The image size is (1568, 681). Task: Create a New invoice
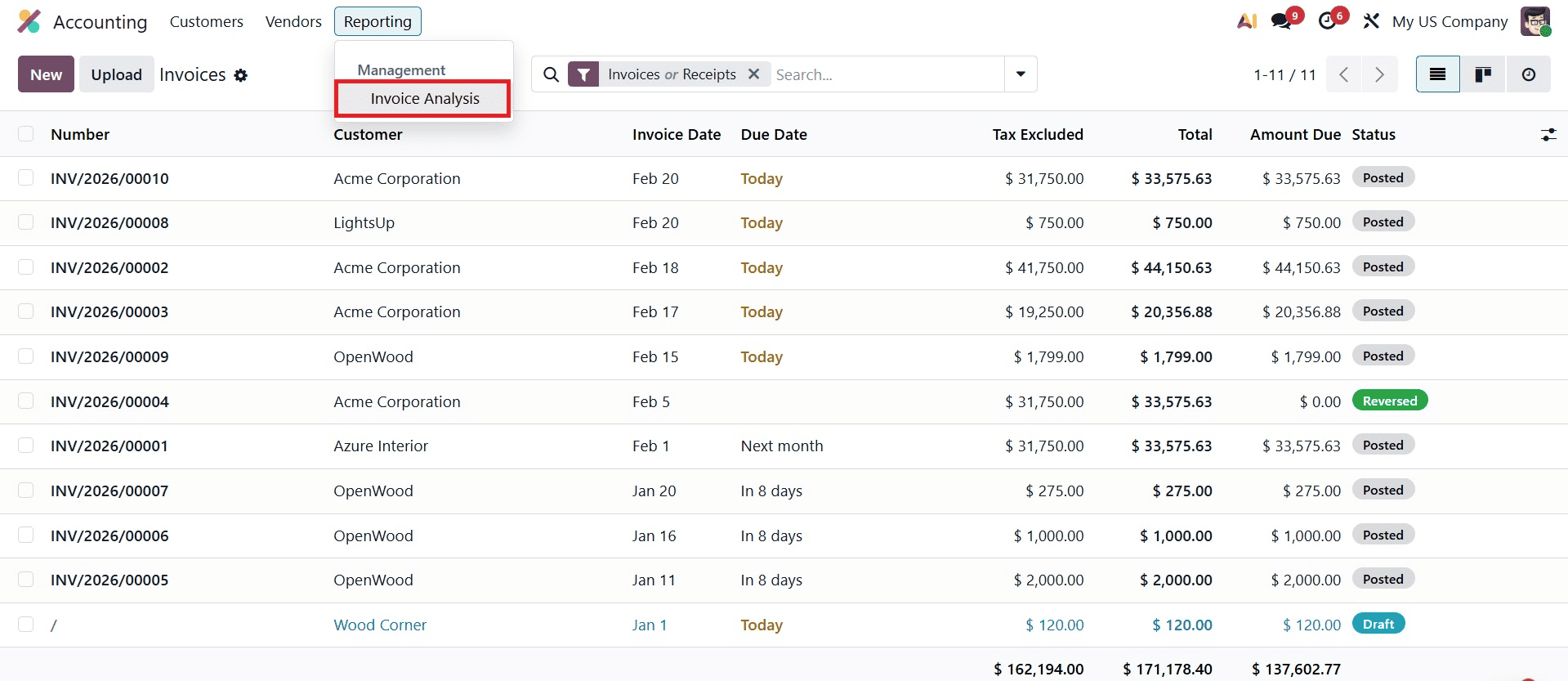(46, 74)
